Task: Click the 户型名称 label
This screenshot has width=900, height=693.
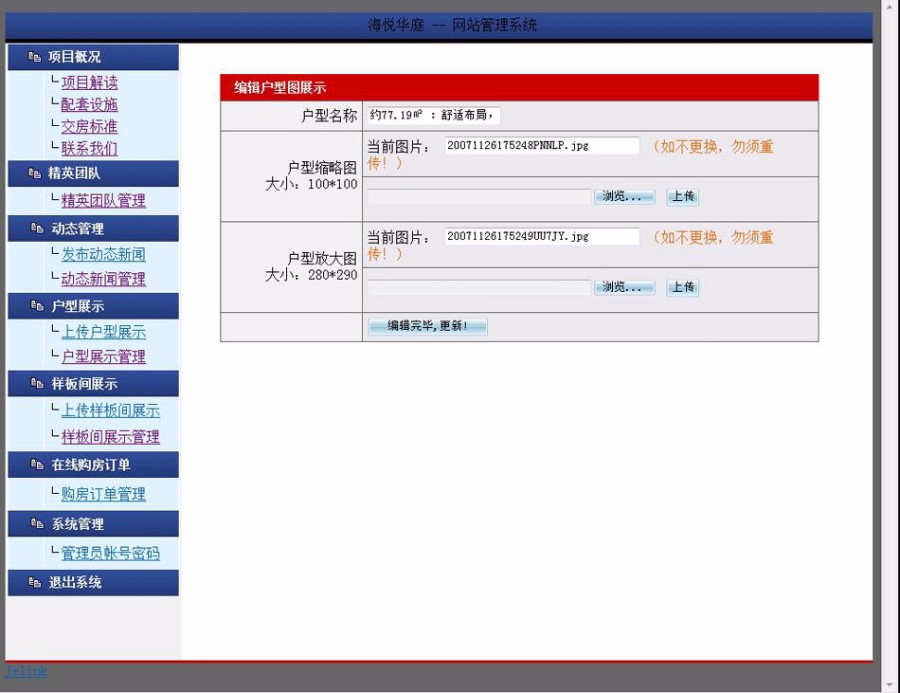Action: tap(329, 116)
